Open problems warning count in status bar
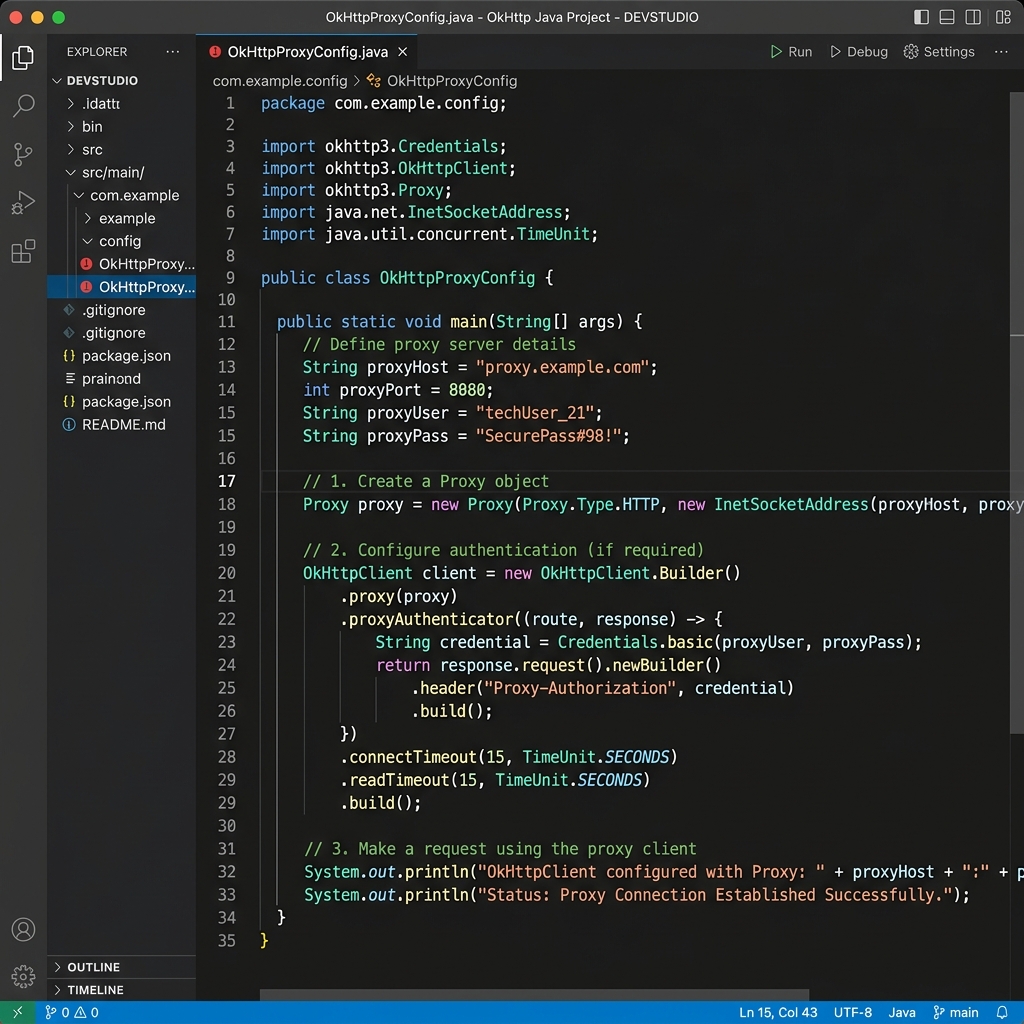This screenshot has width=1024, height=1024. (86, 1012)
